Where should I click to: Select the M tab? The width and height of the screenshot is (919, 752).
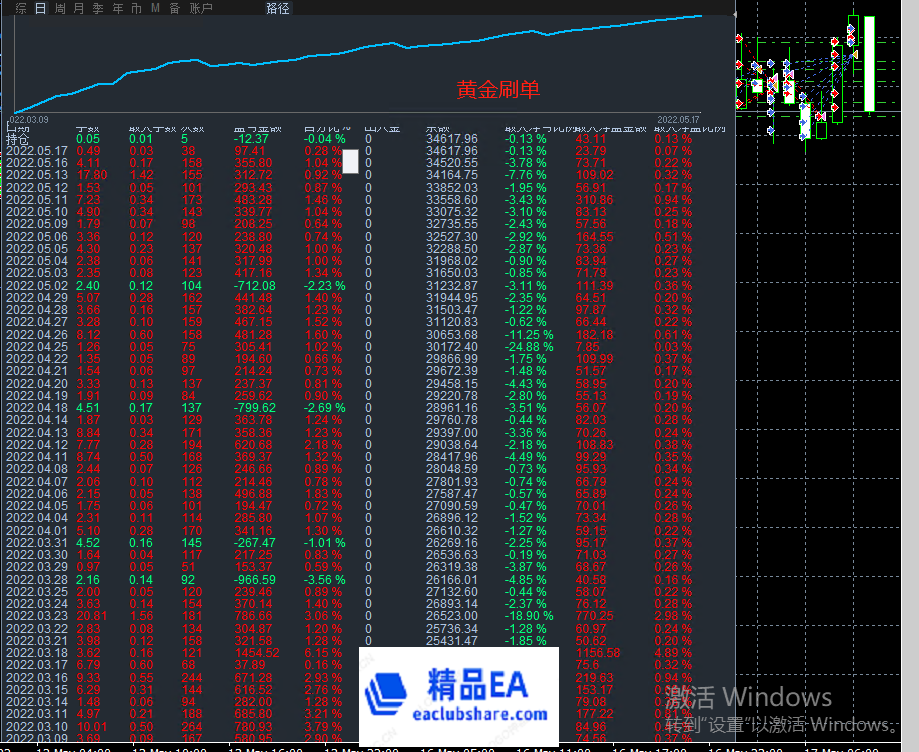155,8
